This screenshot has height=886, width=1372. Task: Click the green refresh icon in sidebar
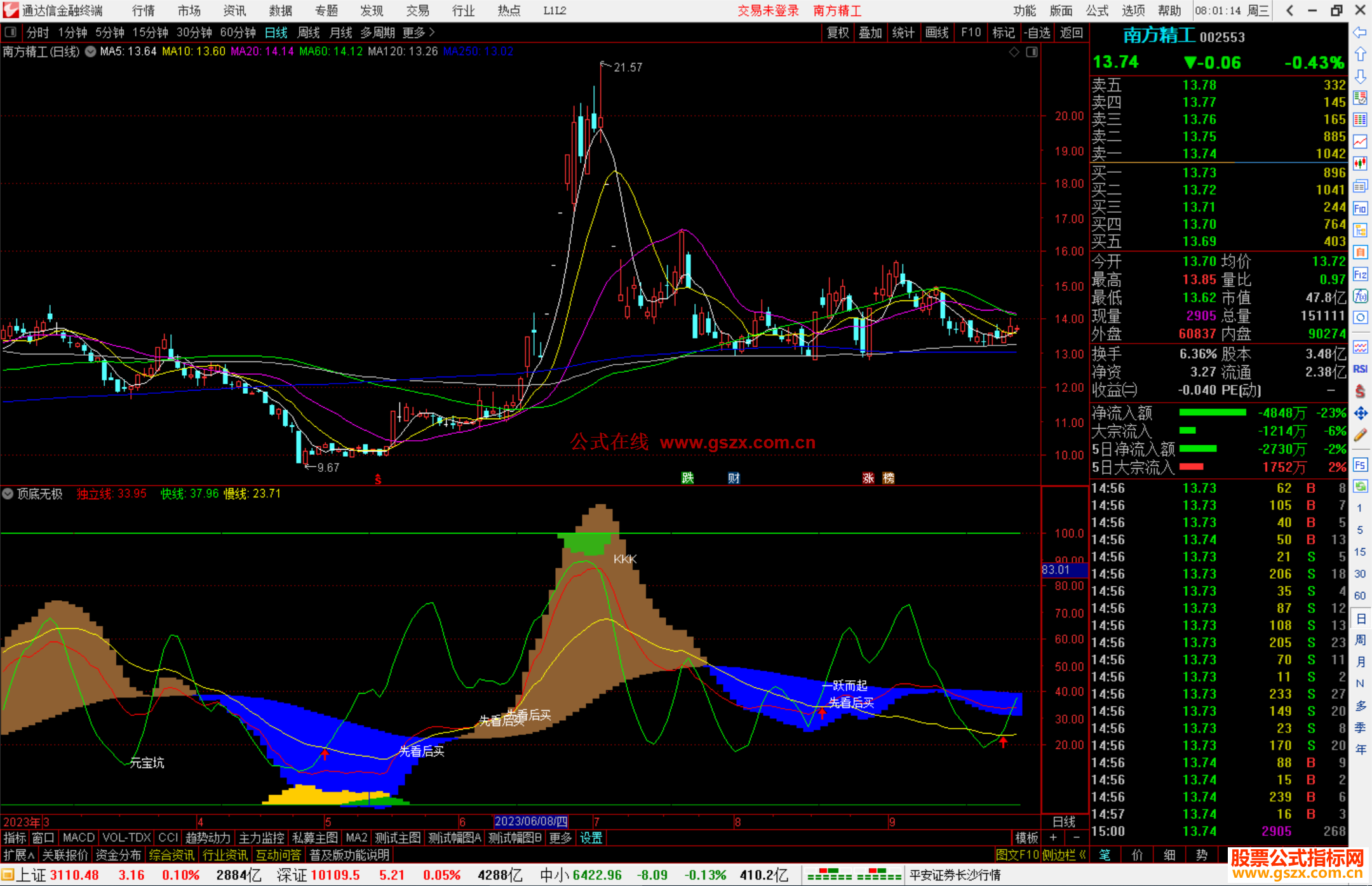click(x=1360, y=486)
